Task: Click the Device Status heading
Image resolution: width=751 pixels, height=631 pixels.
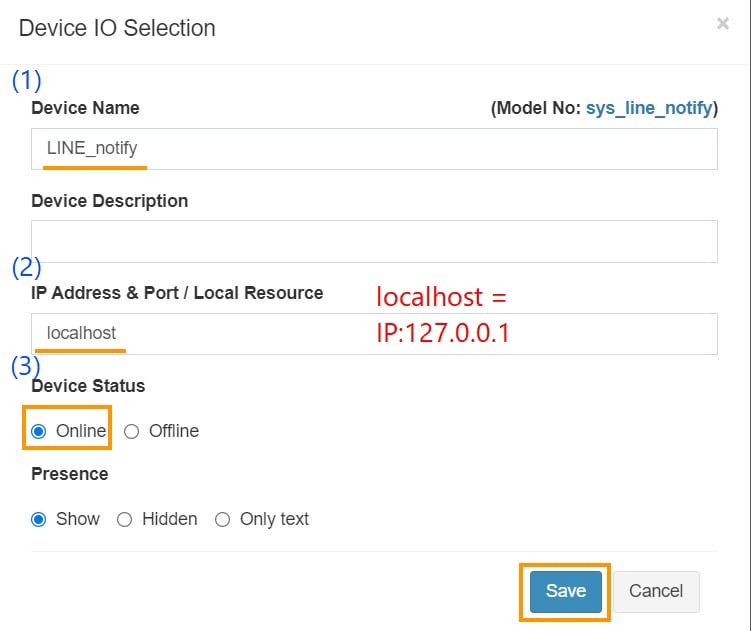Action: [x=88, y=386]
